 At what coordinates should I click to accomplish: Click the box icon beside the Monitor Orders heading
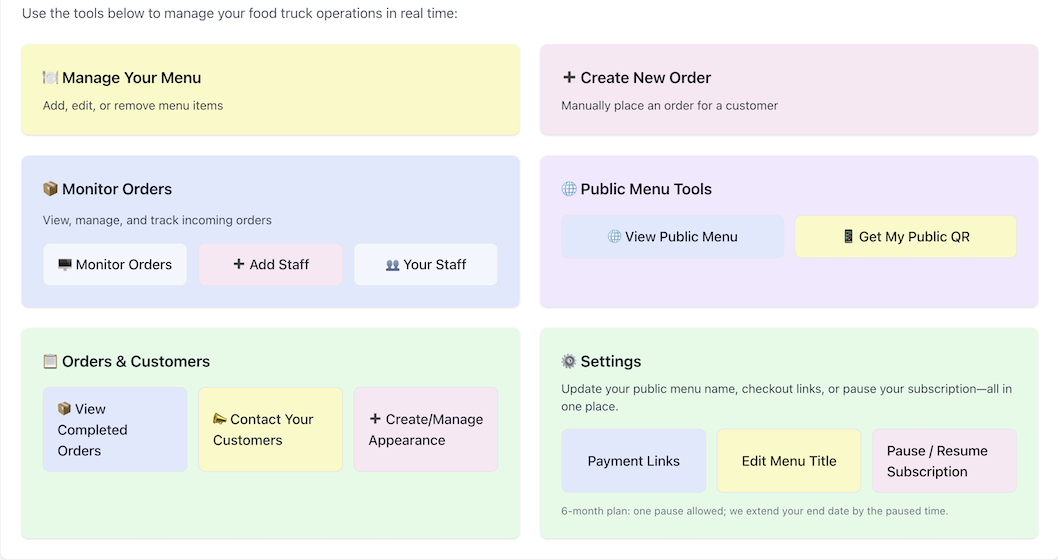pyautogui.click(x=50, y=189)
